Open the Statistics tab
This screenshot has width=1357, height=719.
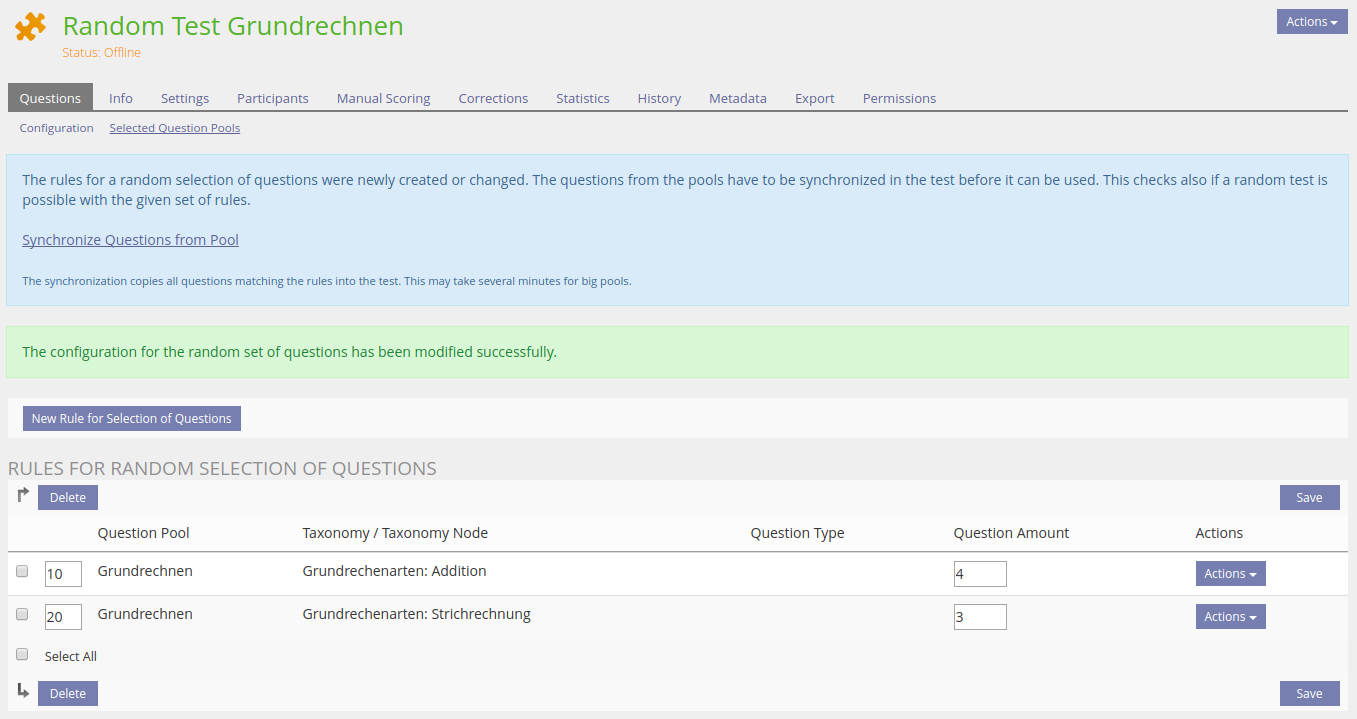(x=582, y=98)
